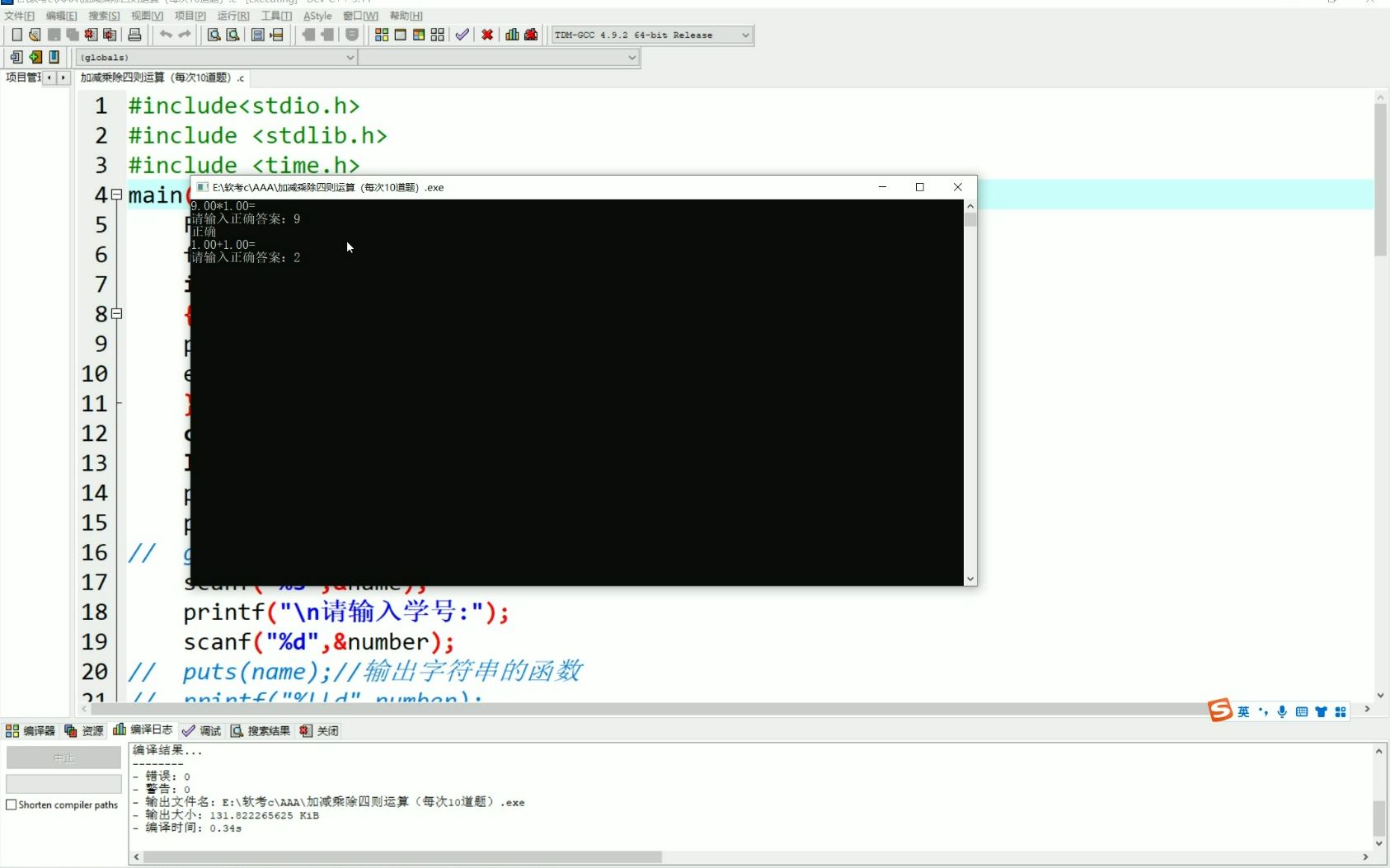Viewport: 1390px width, 868px height.
Task: Click the Compile toolbar icon
Action: (x=381, y=35)
